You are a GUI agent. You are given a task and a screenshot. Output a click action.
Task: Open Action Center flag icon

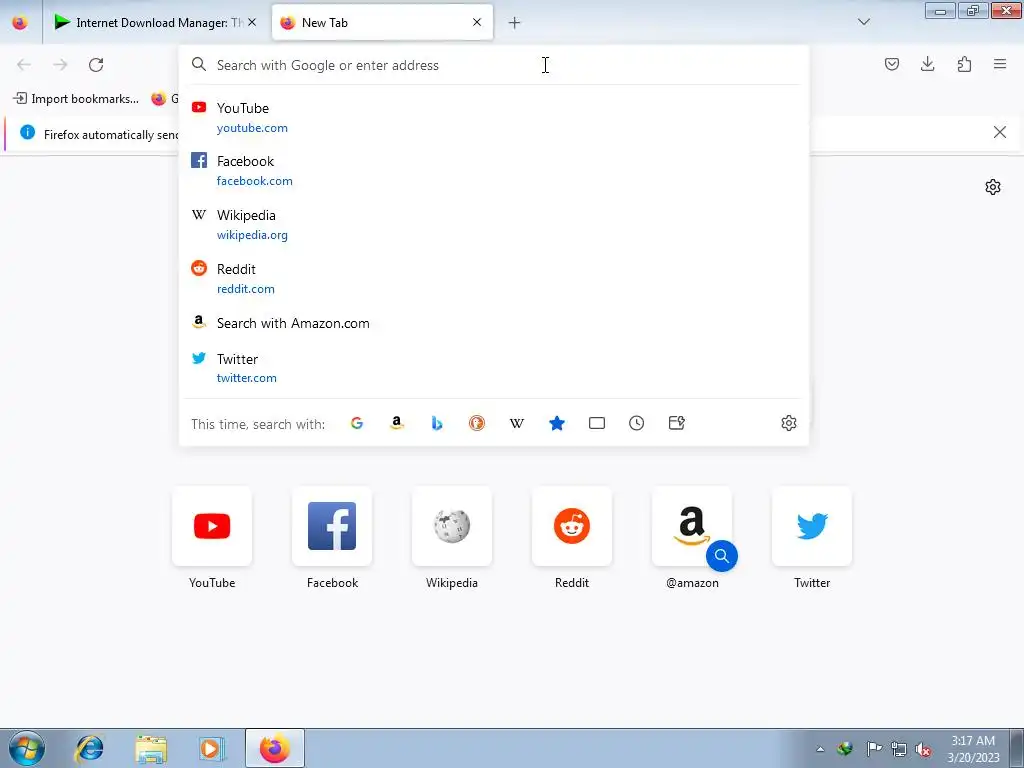pos(874,749)
